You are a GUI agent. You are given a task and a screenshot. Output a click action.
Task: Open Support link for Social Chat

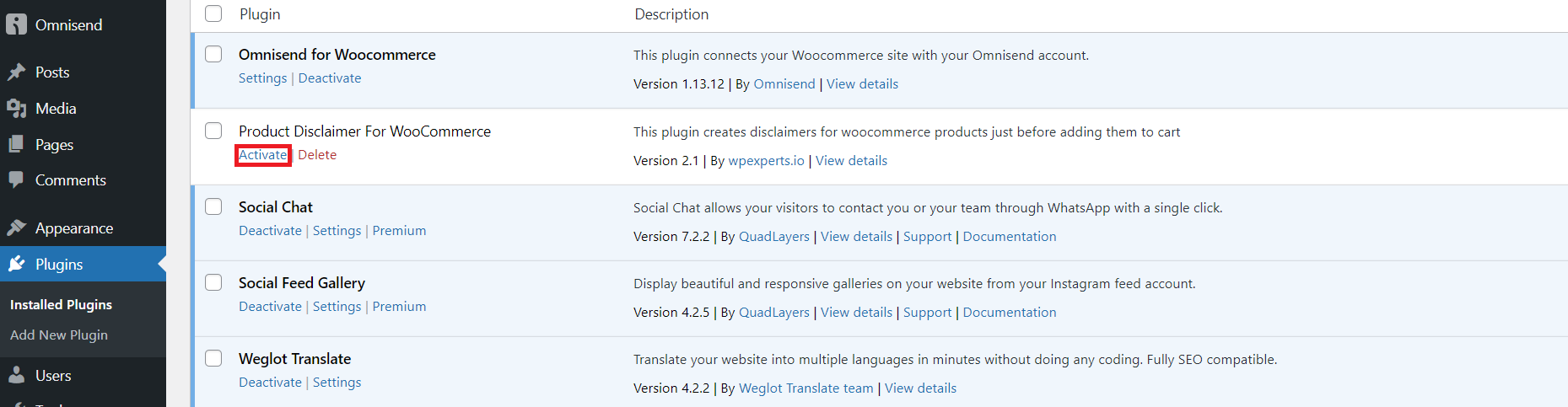[927, 237]
